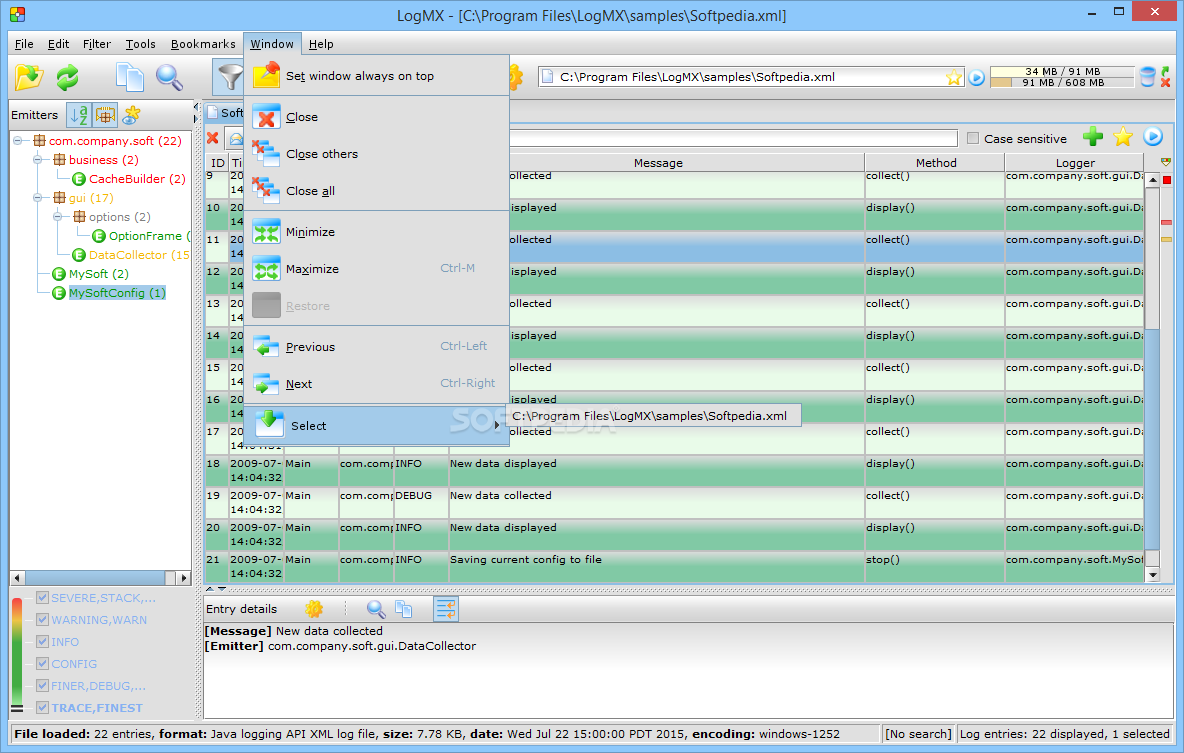Collapse the business tree node
Viewport: 1184px width, 753px height.
click(x=37, y=159)
